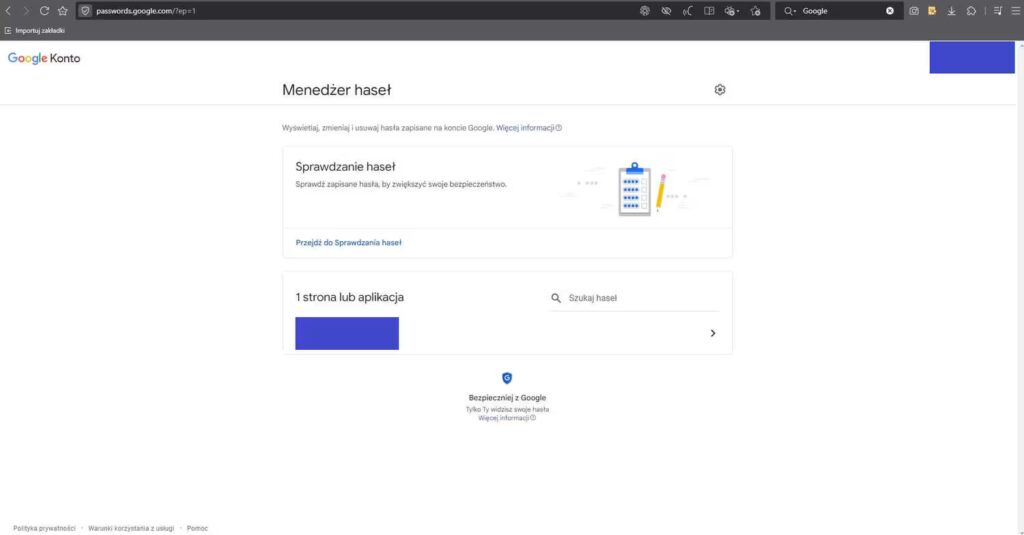This screenshot has height=535, width=1024.
Task: Click the help circle icon after Więcej informacji
Action: [x=559, y=128]
